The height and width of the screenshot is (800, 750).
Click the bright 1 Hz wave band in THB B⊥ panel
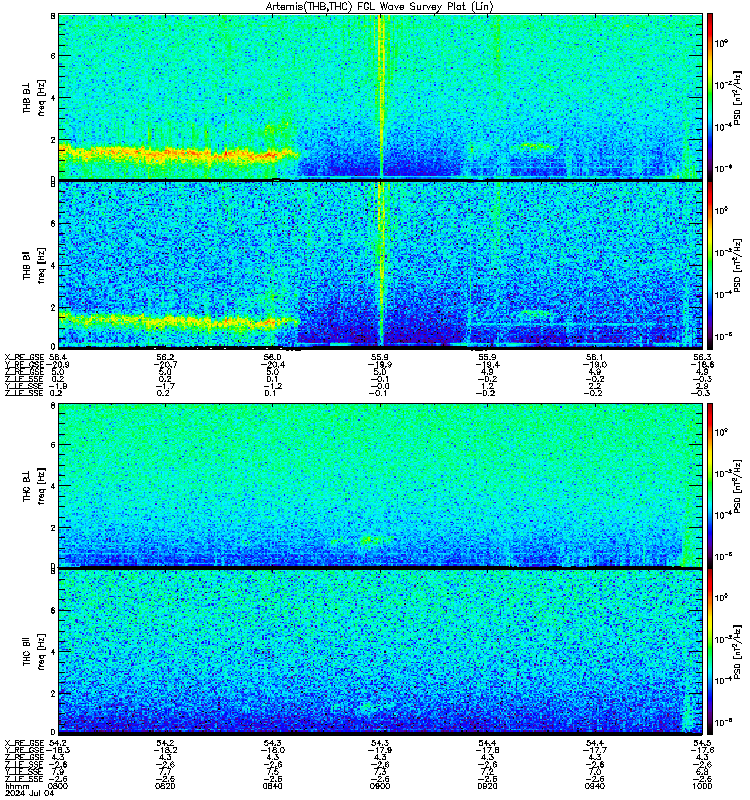tap(179, 153)
